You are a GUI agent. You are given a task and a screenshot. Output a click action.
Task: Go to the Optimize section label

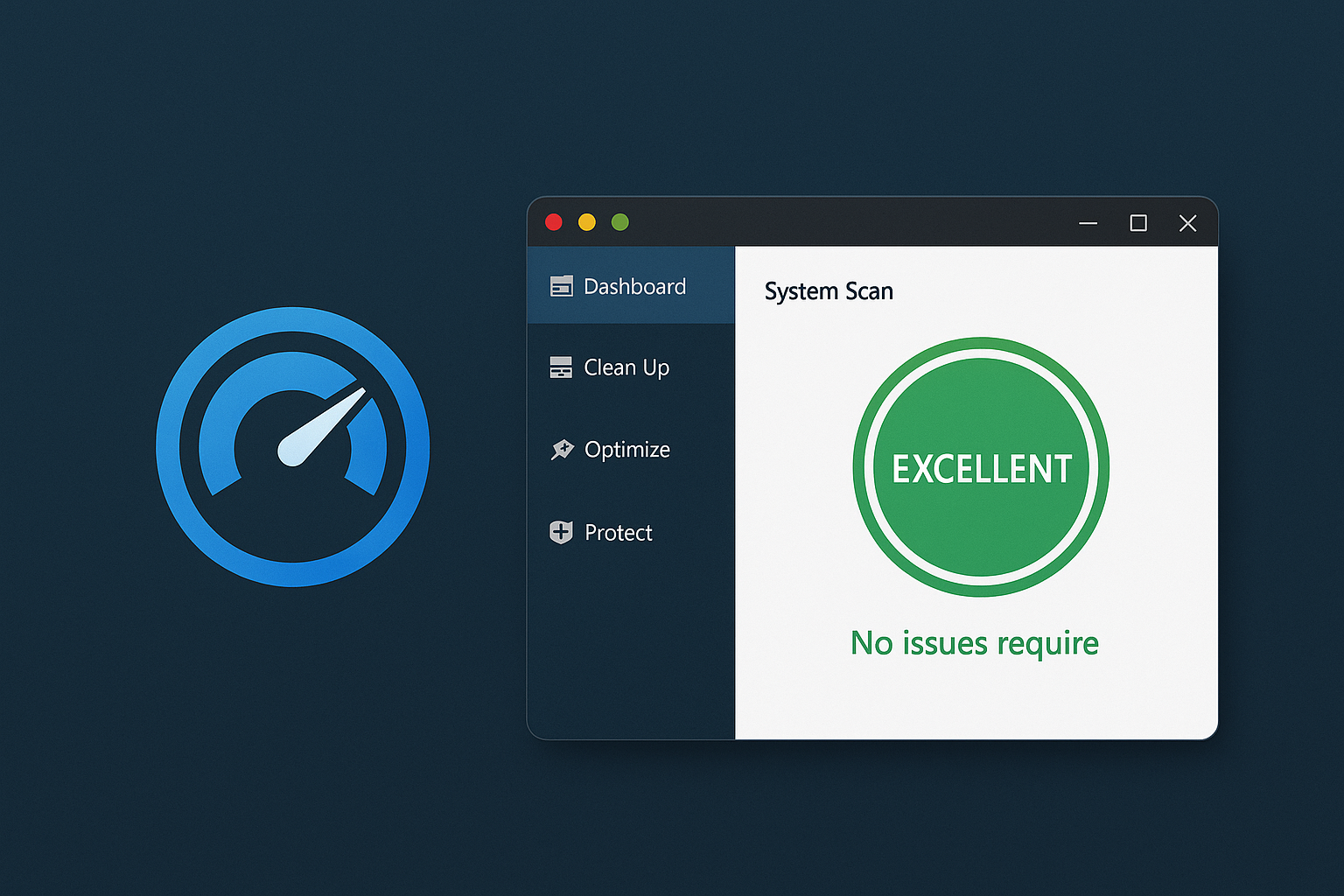pos(627,450)
